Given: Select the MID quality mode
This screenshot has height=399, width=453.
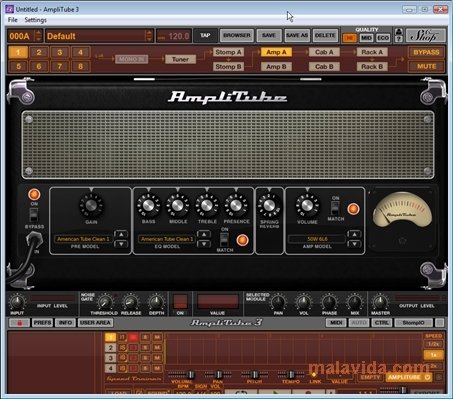Looking at the screenshot, I should click(x=366, y=38).
